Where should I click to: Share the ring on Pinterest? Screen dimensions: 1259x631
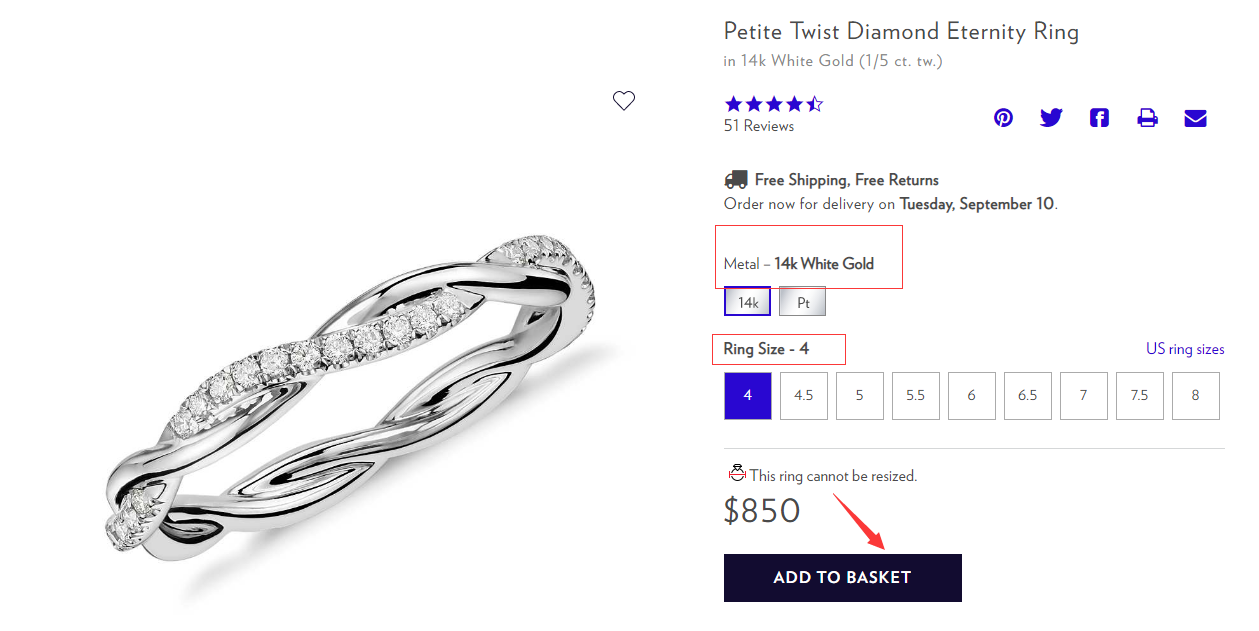[1003, 118]
